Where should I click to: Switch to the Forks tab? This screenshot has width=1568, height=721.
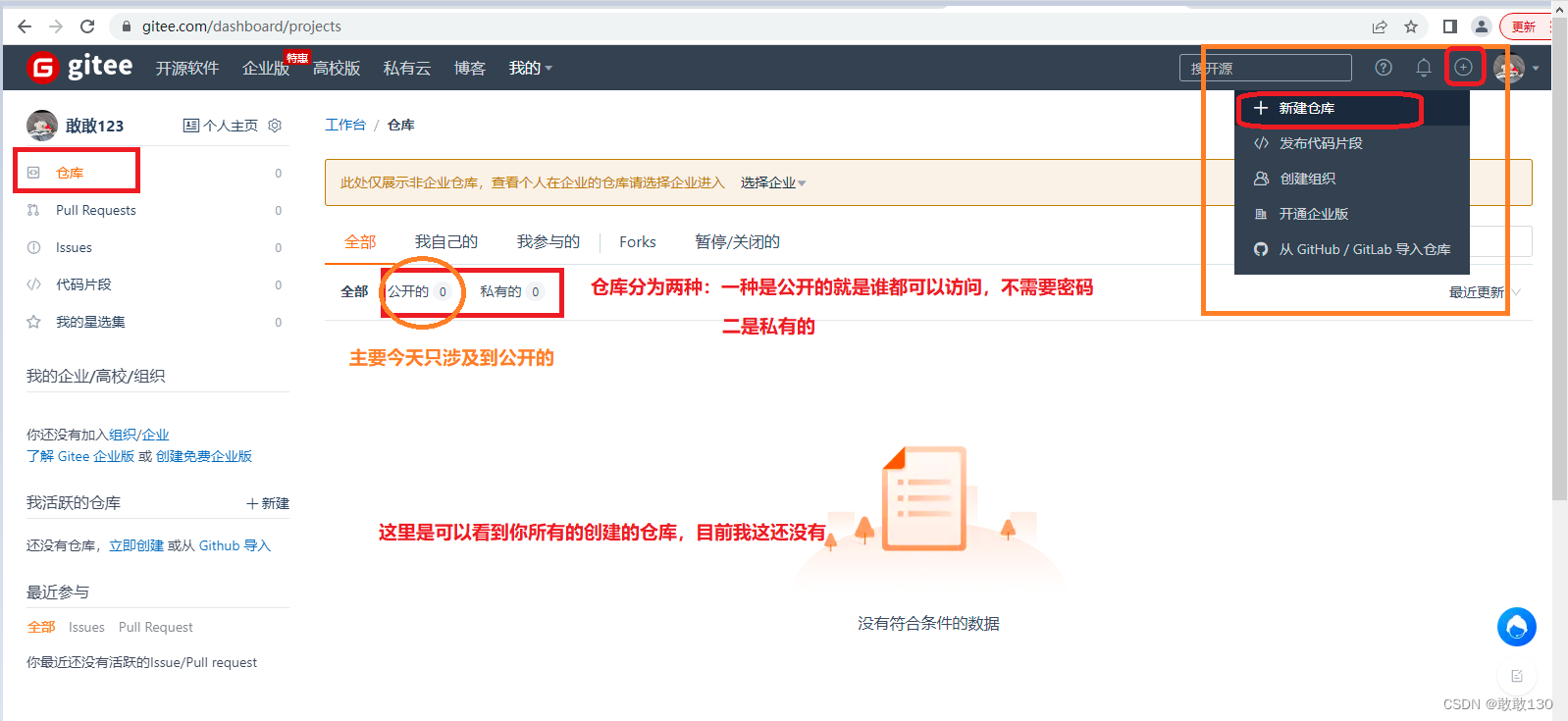(x=638, y=241)
